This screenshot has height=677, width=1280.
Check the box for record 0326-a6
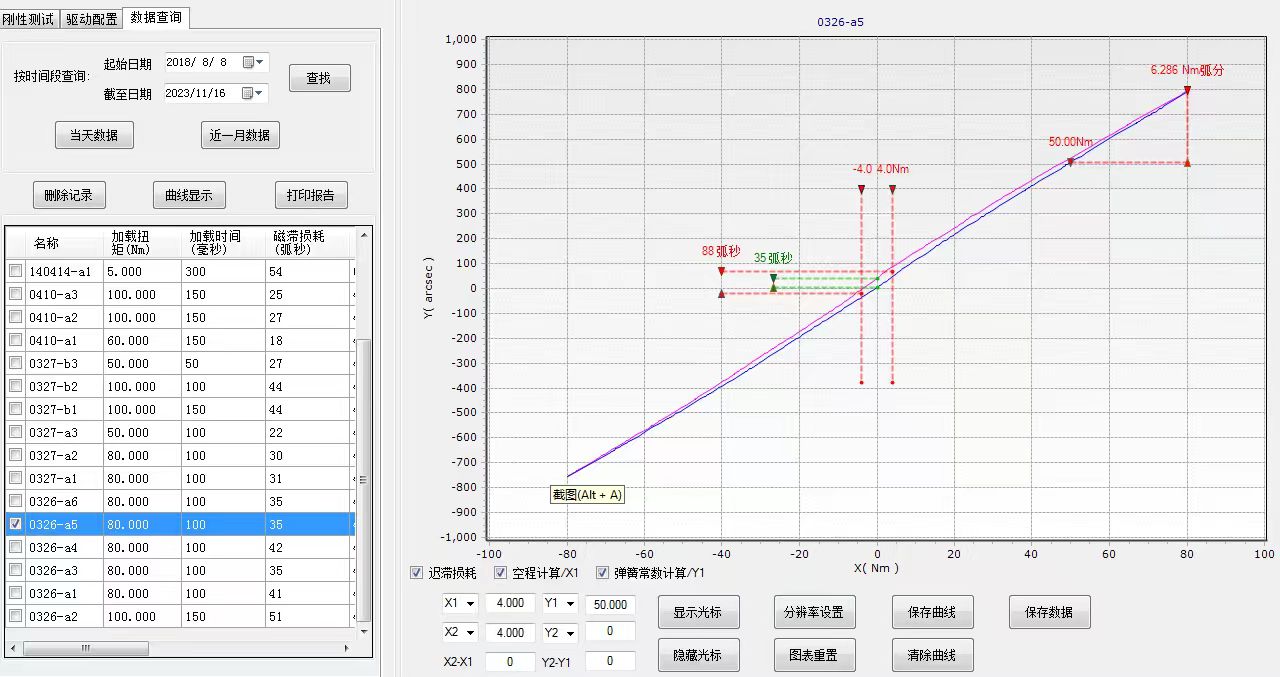pos(16,501)
